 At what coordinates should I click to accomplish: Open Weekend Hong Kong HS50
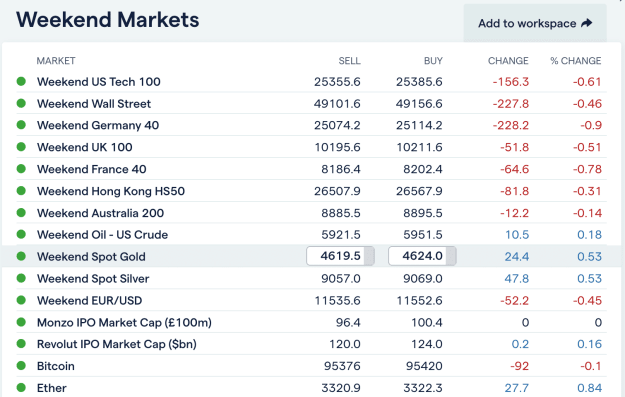[x=111, y=191]
